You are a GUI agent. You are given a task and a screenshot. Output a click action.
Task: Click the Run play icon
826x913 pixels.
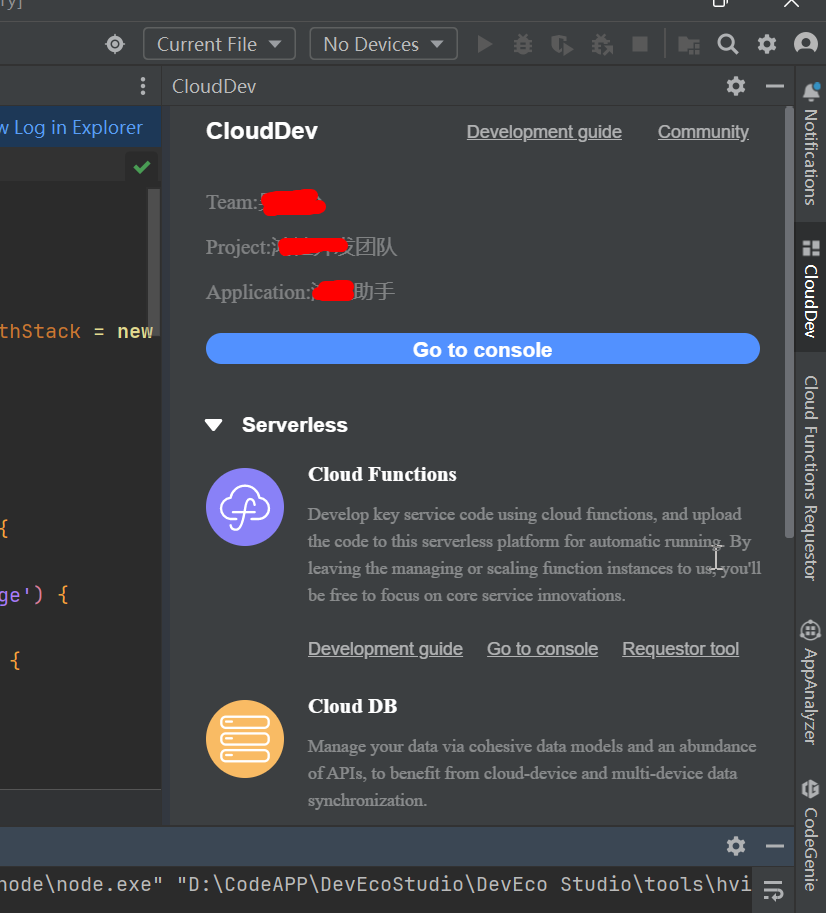pyautogui.click(x=484, y=44)
